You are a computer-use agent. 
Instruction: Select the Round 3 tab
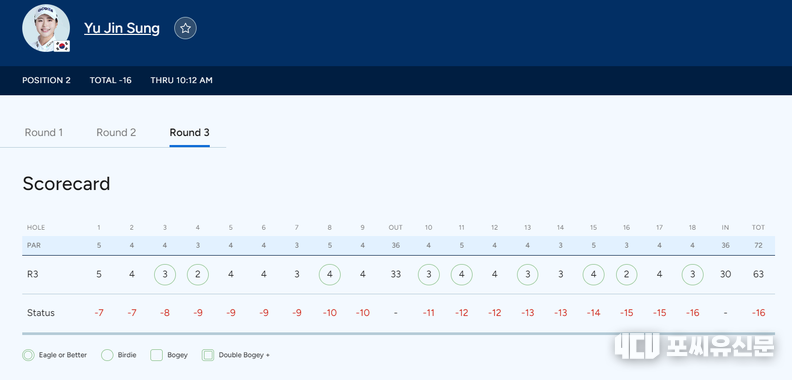pos(189,132)
